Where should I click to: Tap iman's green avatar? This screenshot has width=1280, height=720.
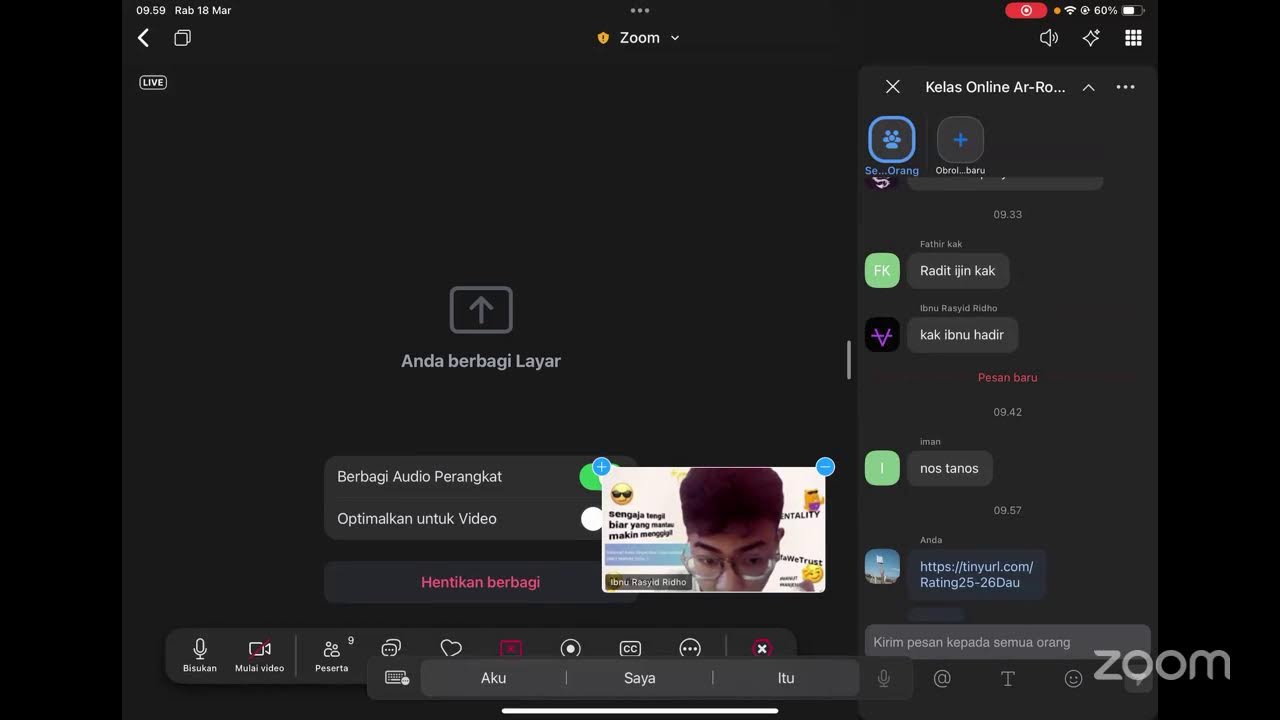[x=882, y=468]
